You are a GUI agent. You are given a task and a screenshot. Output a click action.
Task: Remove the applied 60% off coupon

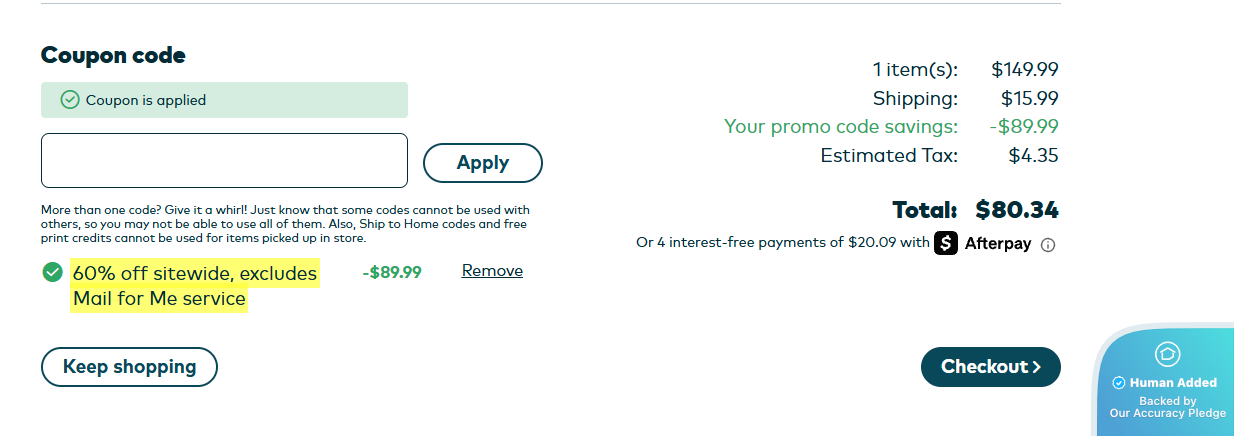pyautogui.click(x=492, y=271)
